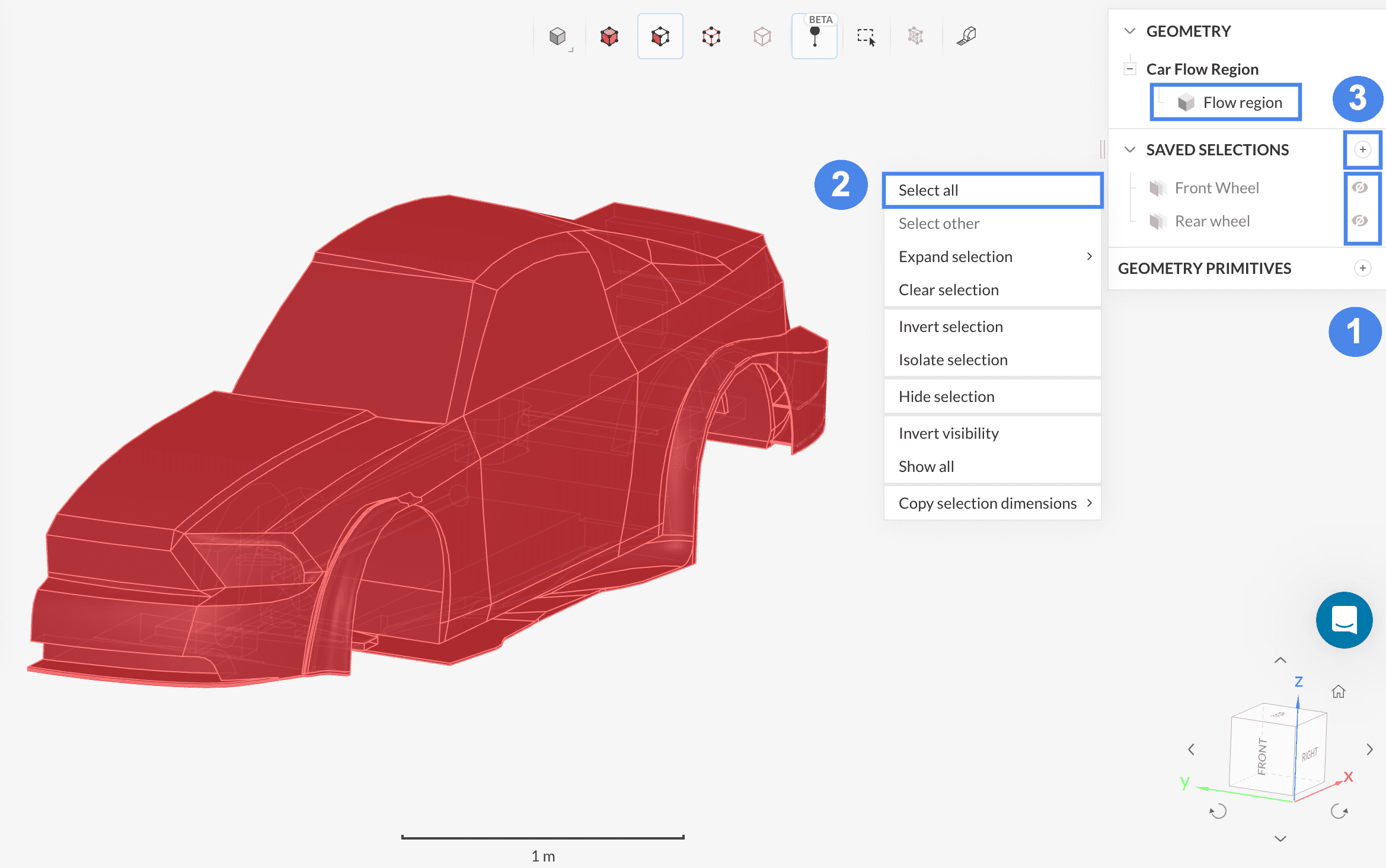Collapse the GEOMETRY section chevron
Viewport: 1386px width, 868px height.
tap(1130, 31)
